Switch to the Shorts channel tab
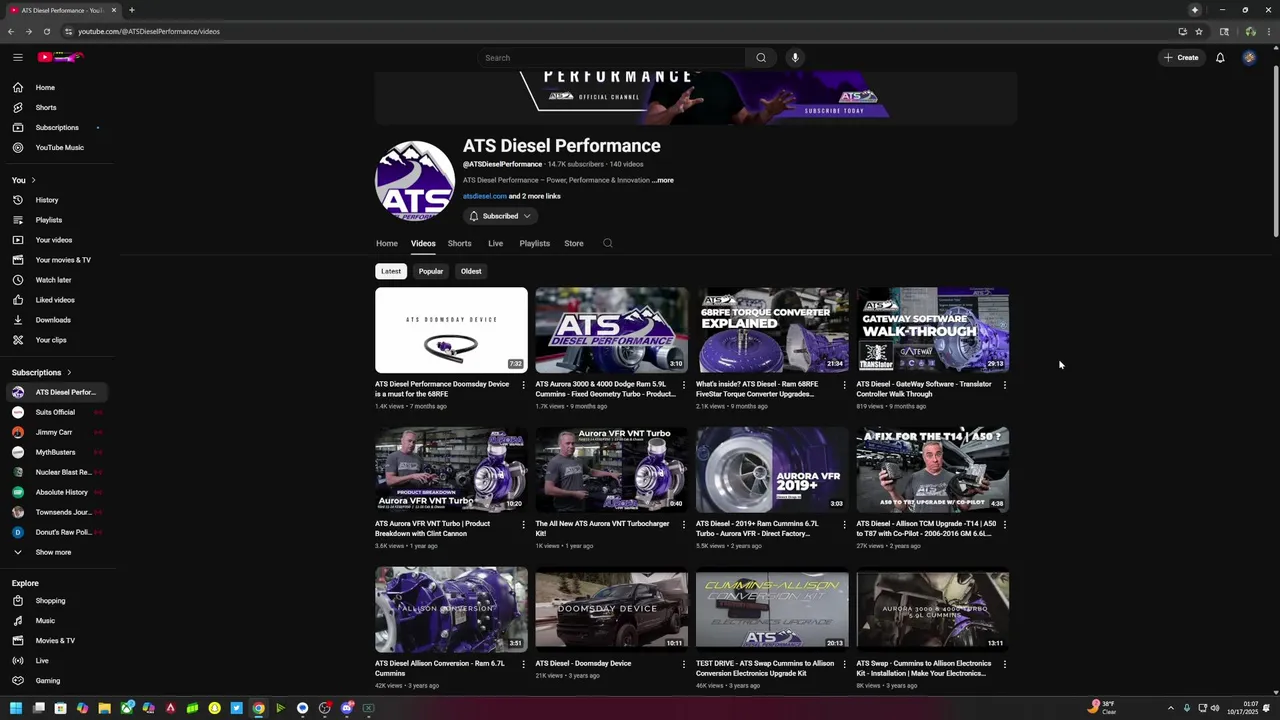Viewport: 1280px width, 720px height. [x=459, y=243]
